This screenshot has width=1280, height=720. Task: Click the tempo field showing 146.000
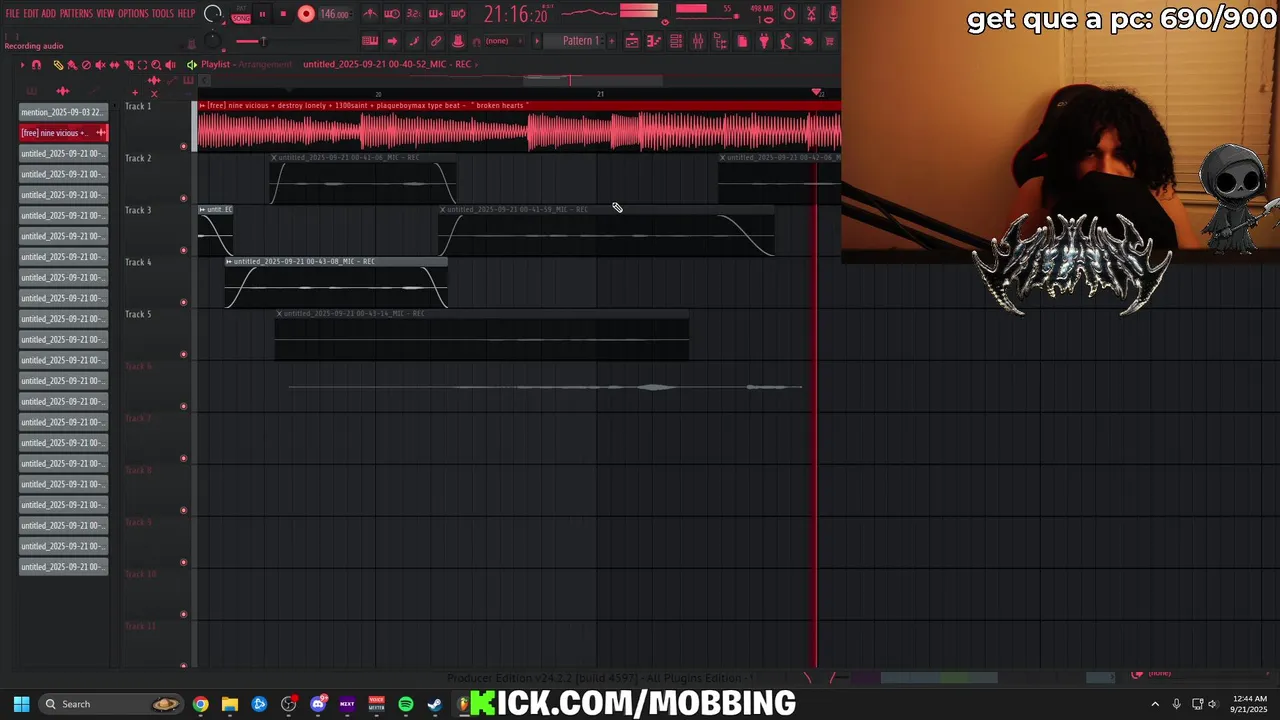(x=334, y=14)
